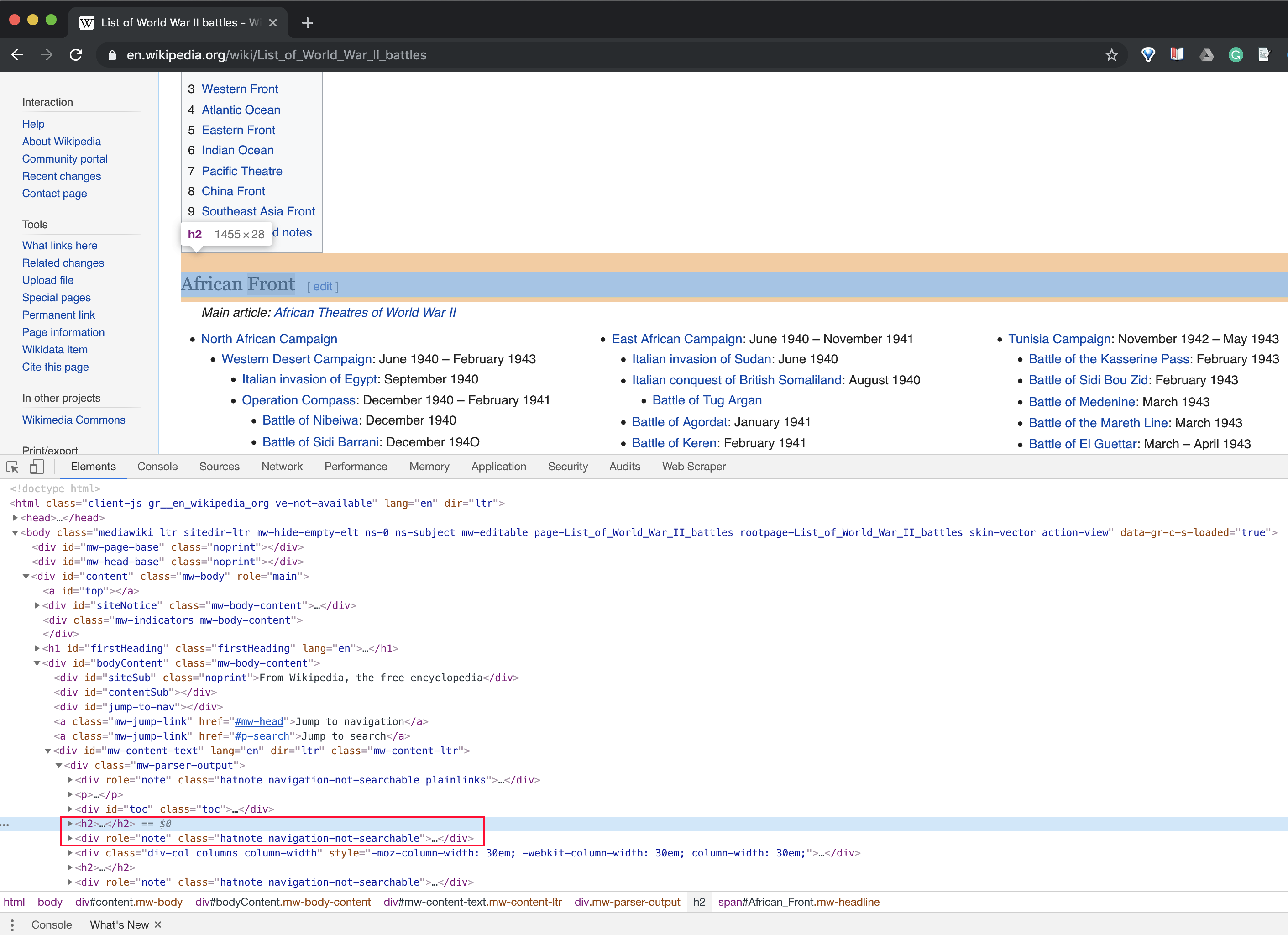Click the Google Drive extension icon
This screenshot has width=1288, height=935.
click(1206, 55)
